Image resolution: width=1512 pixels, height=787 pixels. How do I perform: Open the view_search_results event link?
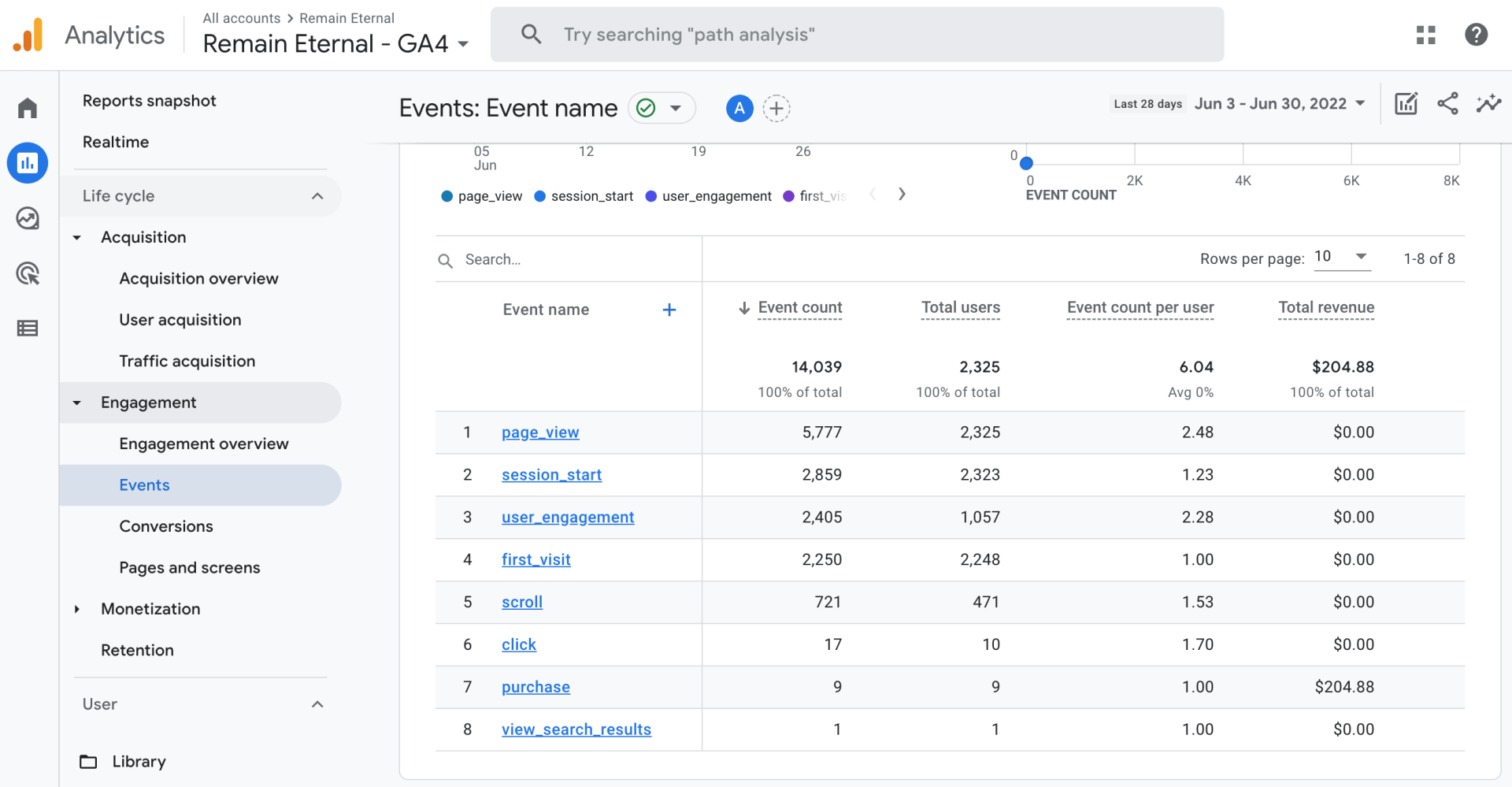(x=576, y=729)
